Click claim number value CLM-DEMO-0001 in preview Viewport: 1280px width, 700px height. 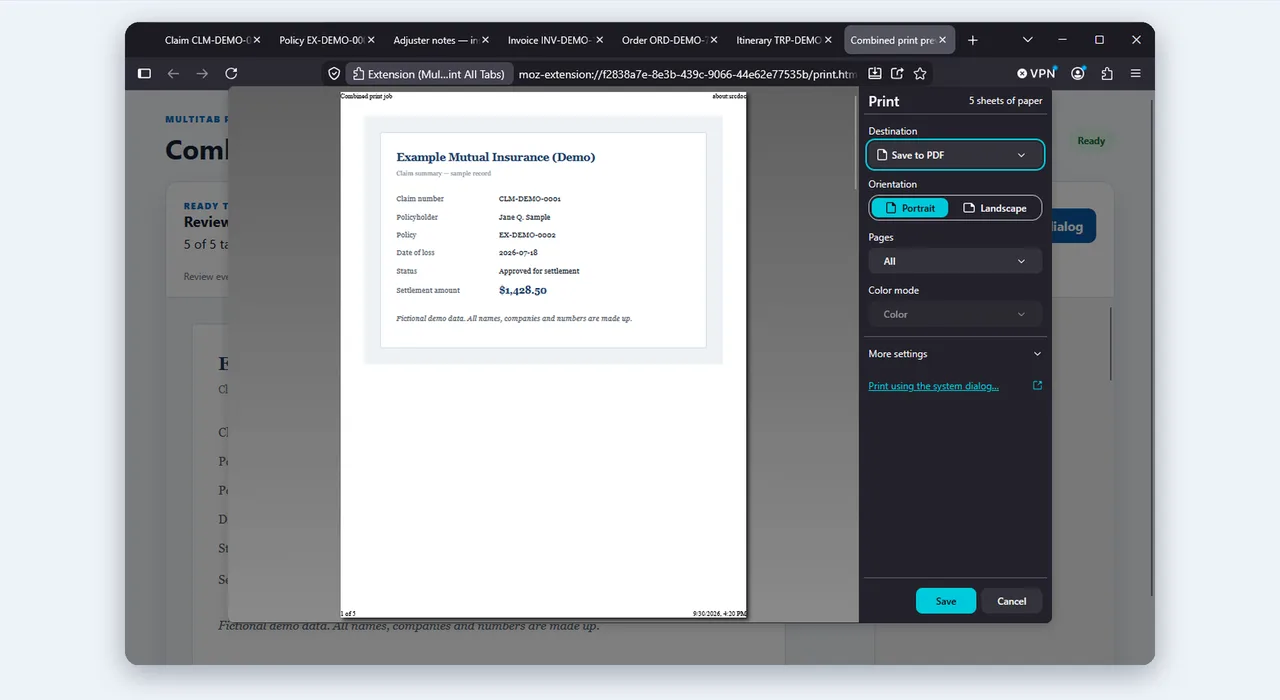coord(530,199)
